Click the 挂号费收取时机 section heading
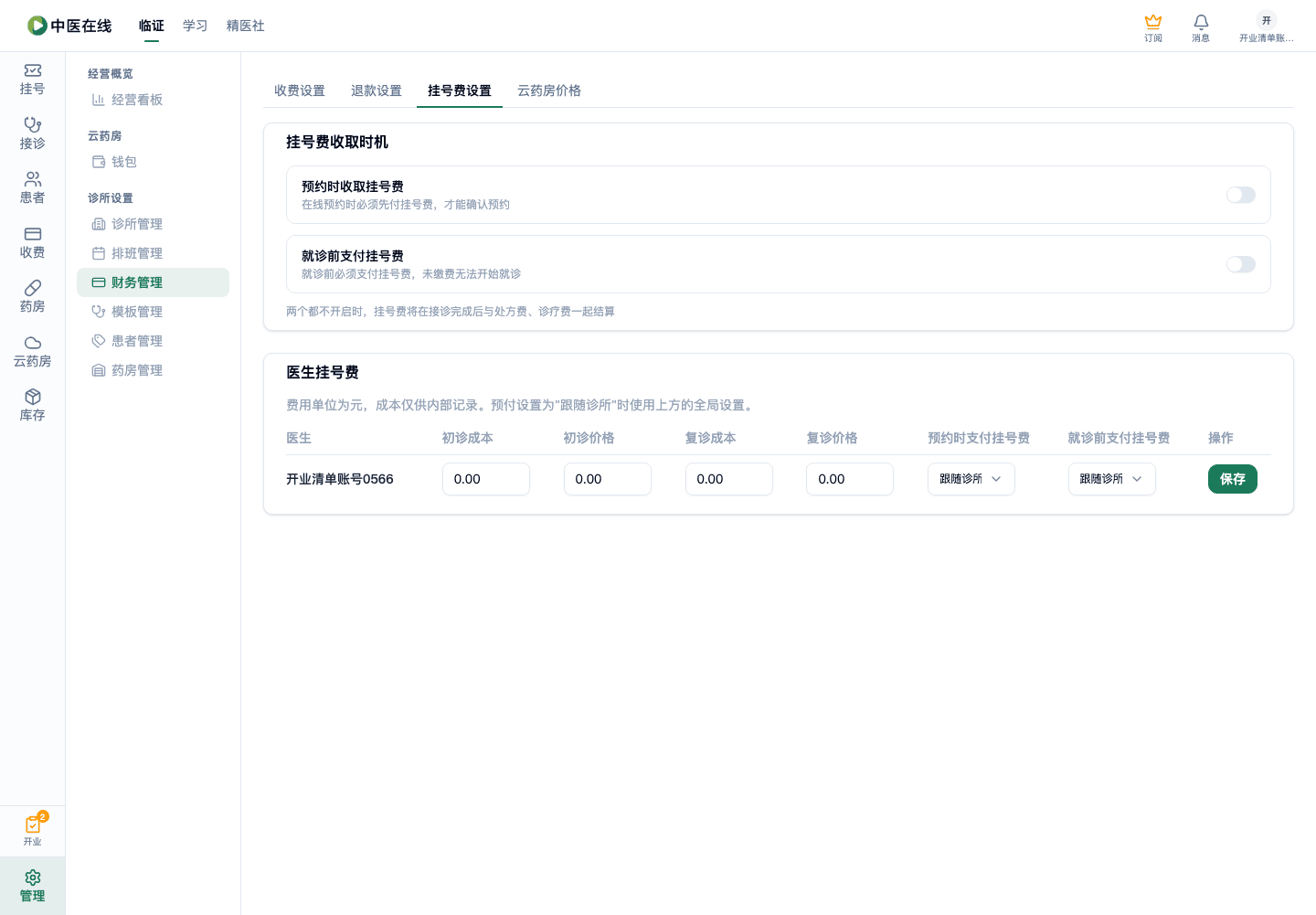1316x915 pixels. 337,142
